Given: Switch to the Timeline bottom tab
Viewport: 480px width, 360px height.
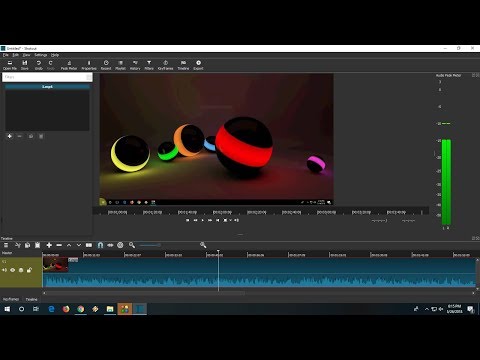Looking at the screenshot, I should [32, 299].
